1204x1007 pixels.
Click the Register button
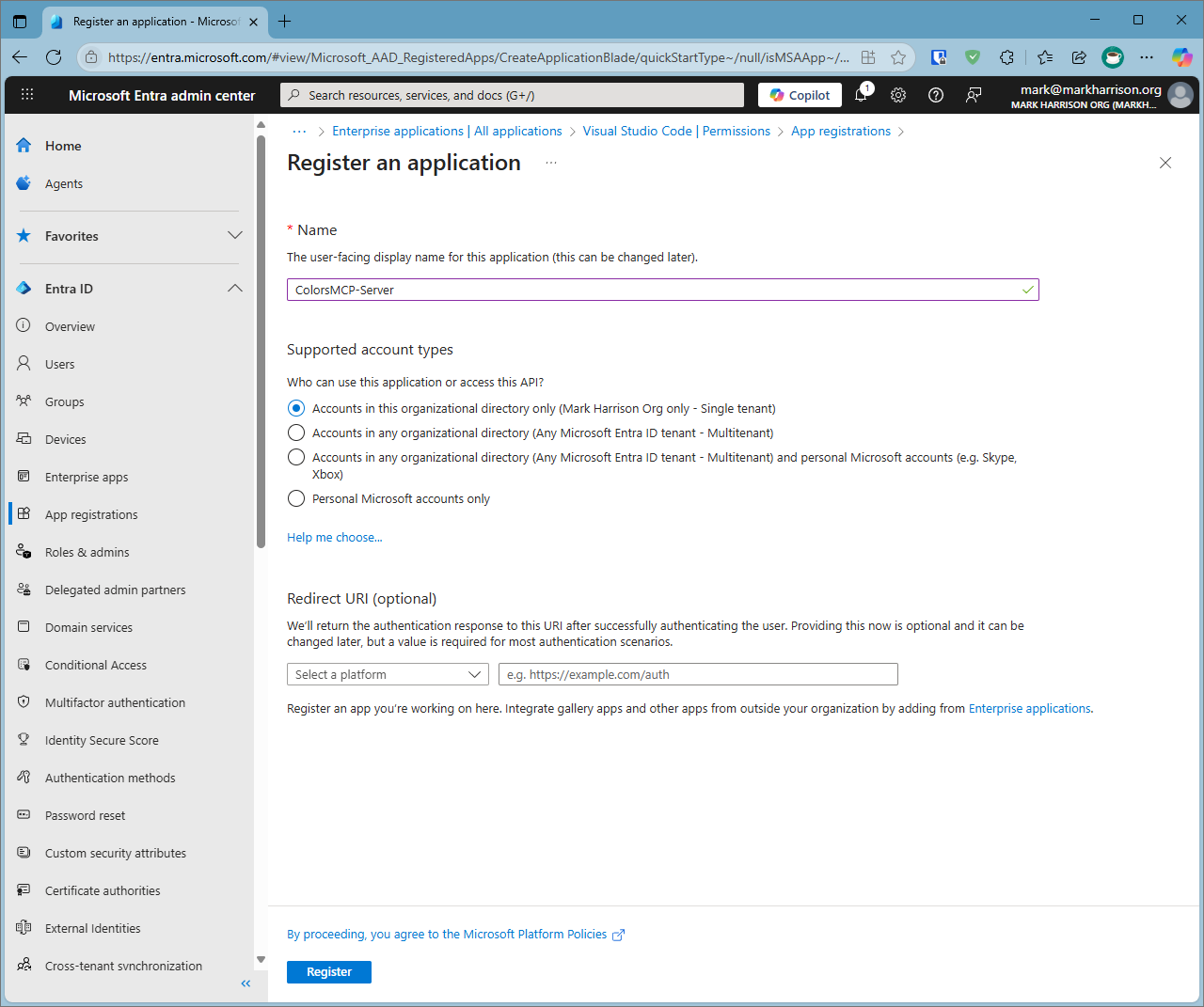tap(328, 972)
